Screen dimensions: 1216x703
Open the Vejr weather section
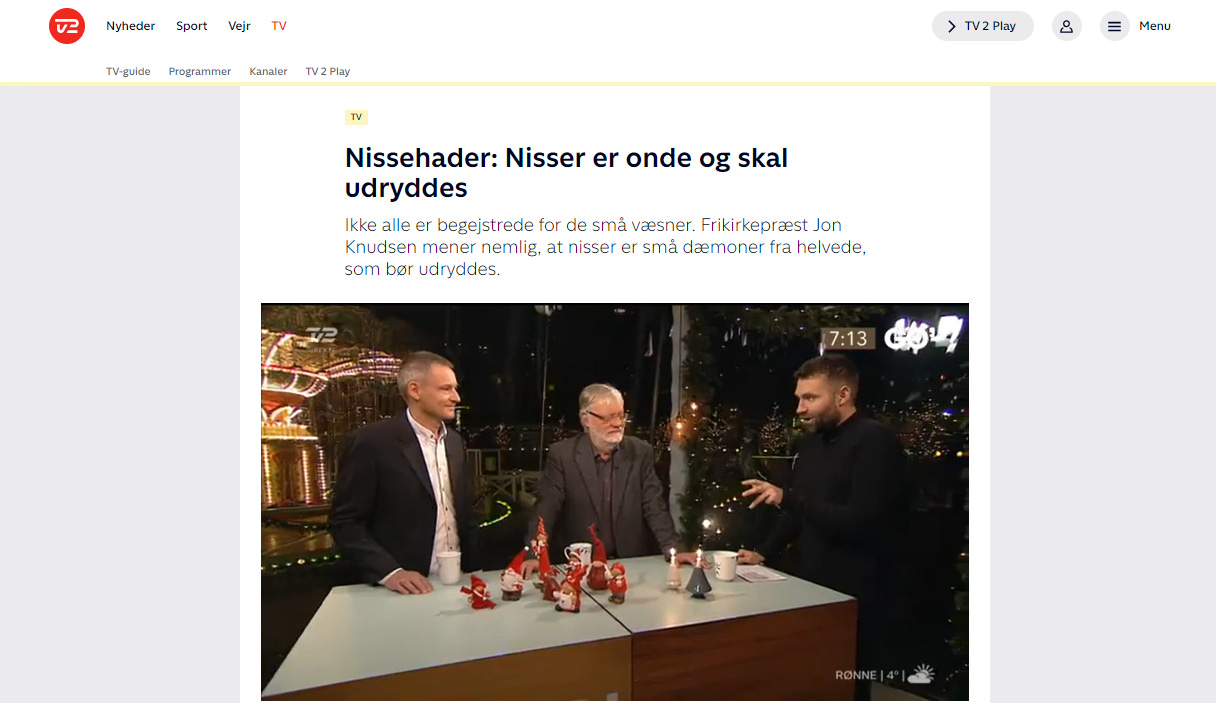(239, 26)
